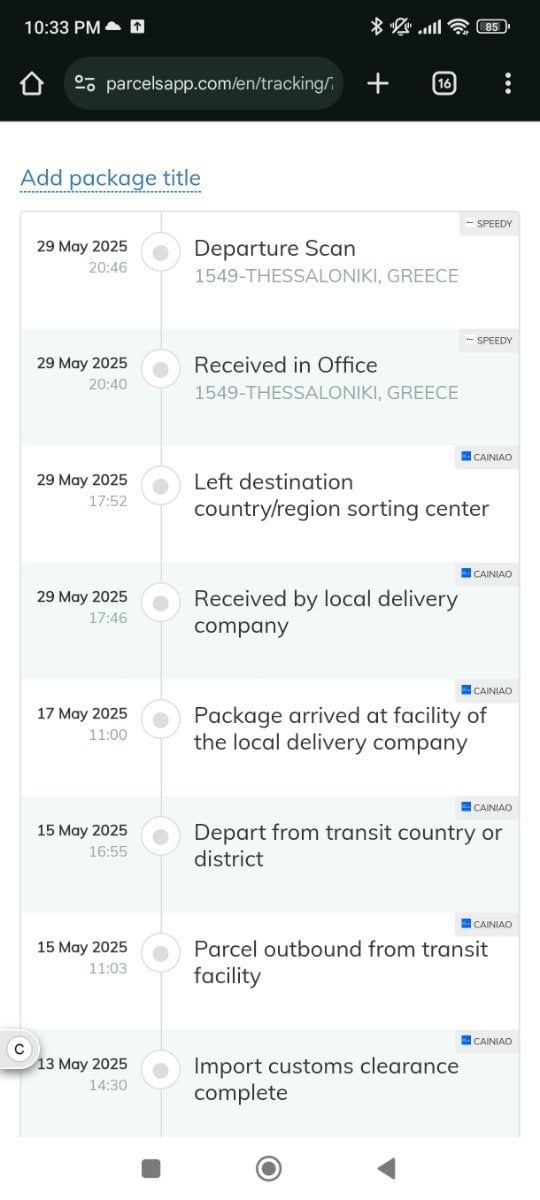Open Chrome three-dot overflow menu

coord(508,84)
